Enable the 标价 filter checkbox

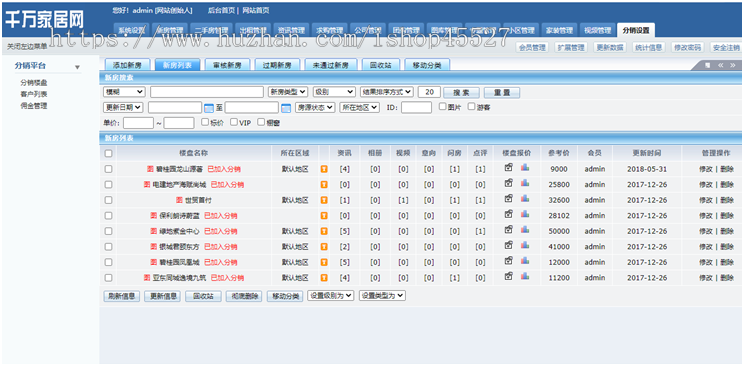tap(205, 122)
